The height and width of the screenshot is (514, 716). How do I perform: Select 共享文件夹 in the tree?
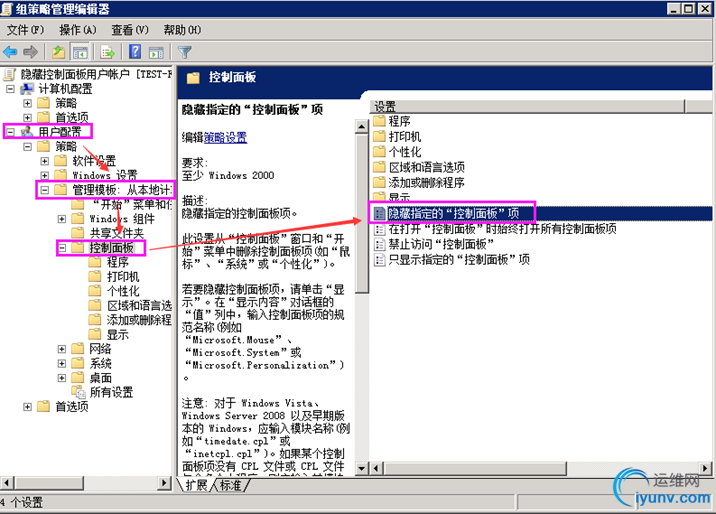116,233
